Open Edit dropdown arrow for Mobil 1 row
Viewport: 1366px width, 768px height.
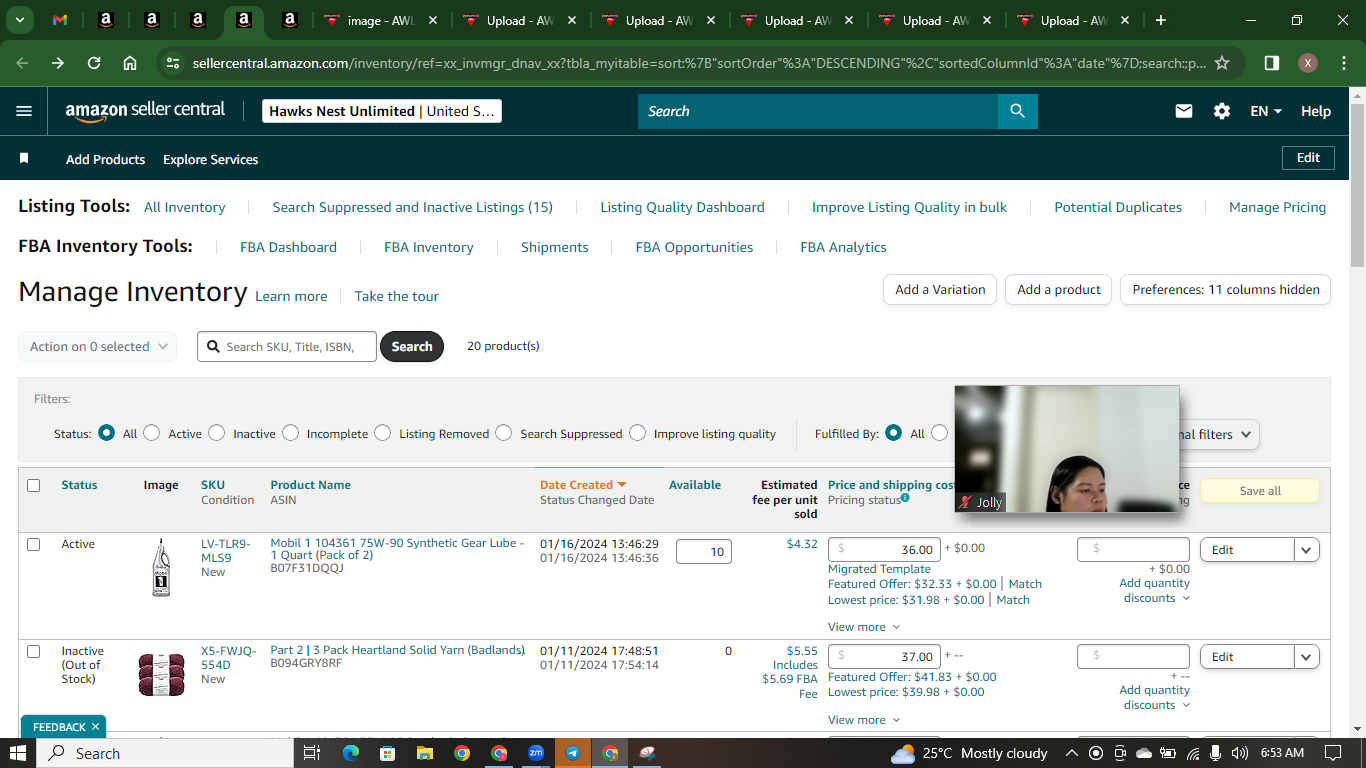click(1307, 549)
